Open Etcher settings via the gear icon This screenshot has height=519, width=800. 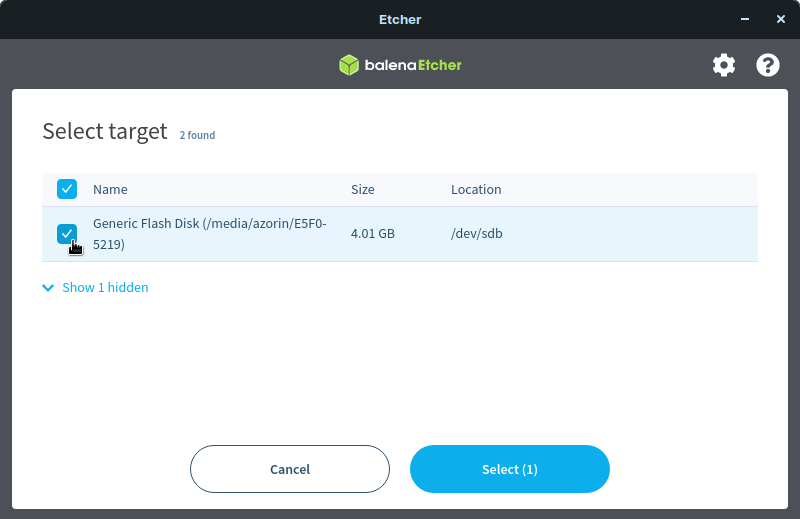tap(723, 65)
